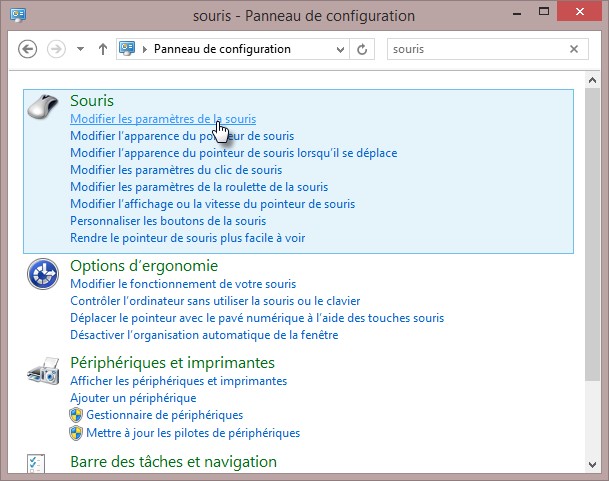This screenshot has width=609, height=481.
Task: Click the vertical scrollbar thumb
Action: (592, 235)
